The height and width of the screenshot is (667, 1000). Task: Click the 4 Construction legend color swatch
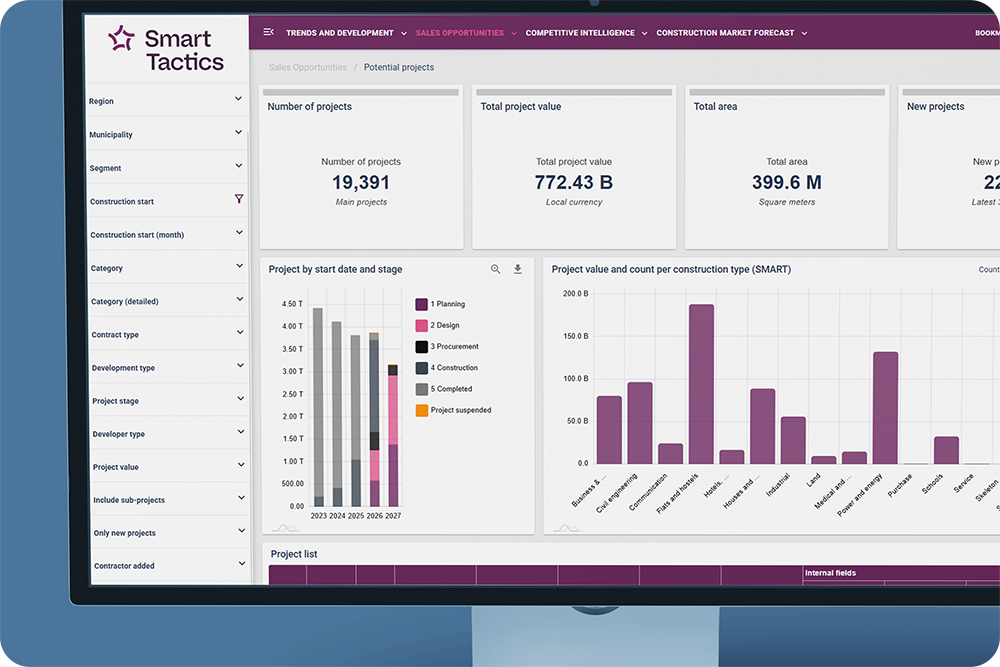[422, 368]
